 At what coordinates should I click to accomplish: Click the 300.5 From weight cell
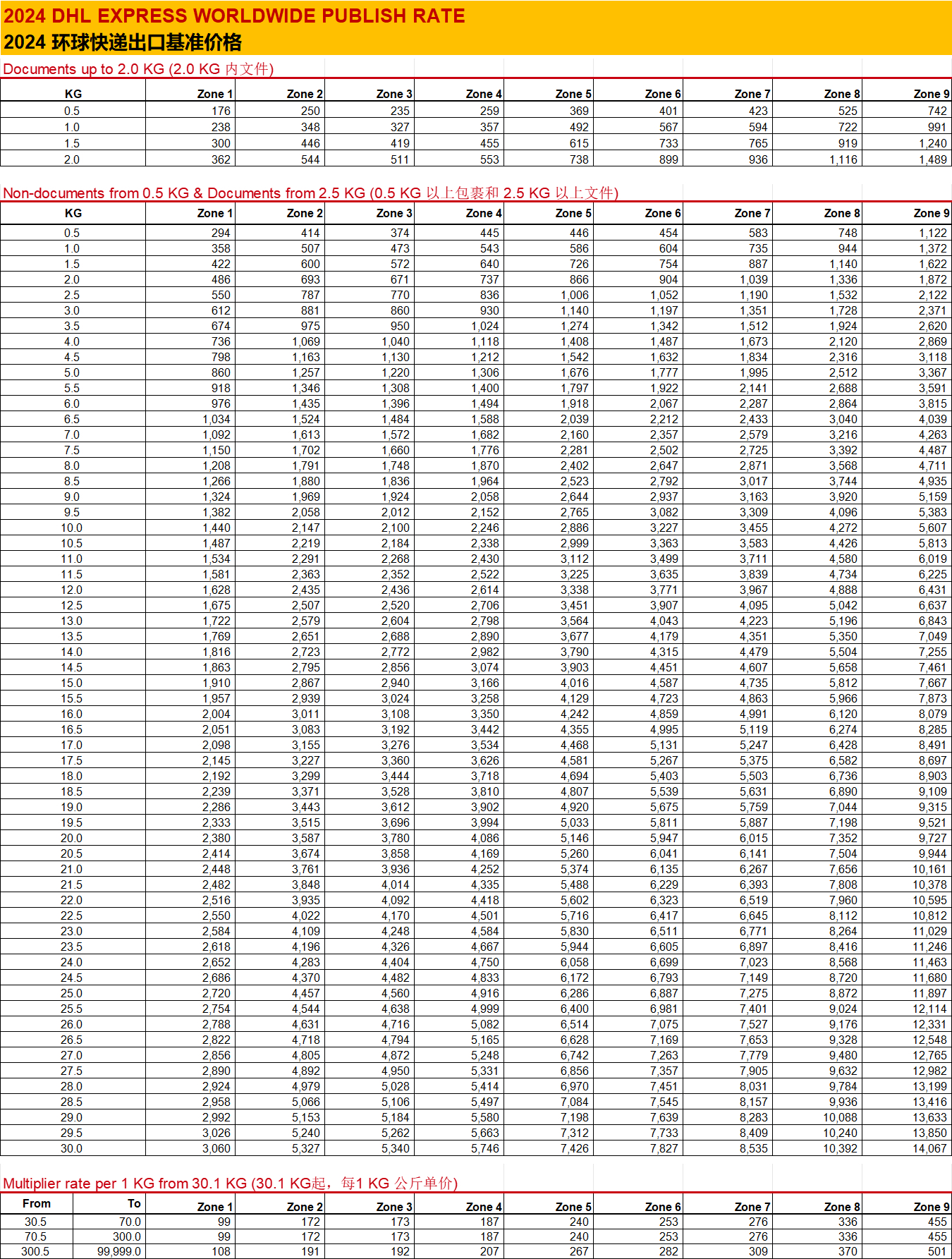pyautogui.click(x=35, y=1251)
